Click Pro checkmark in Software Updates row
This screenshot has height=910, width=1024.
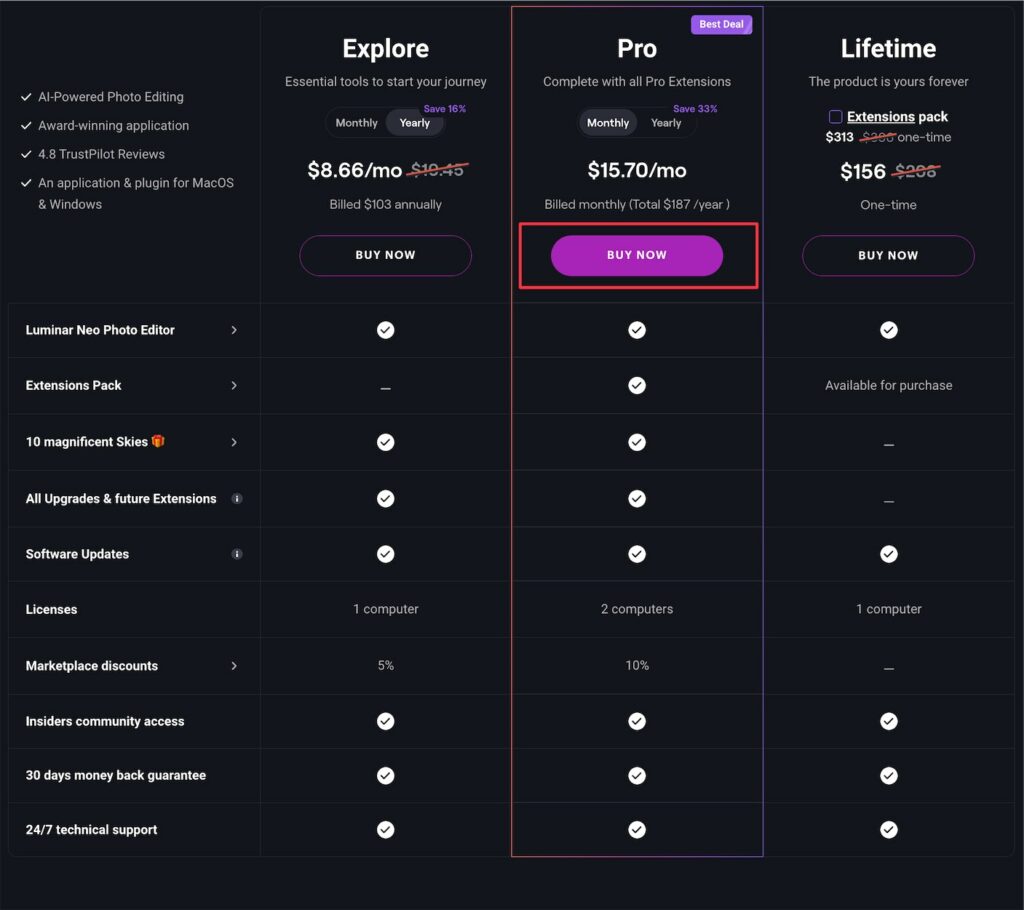pos(637,554)
